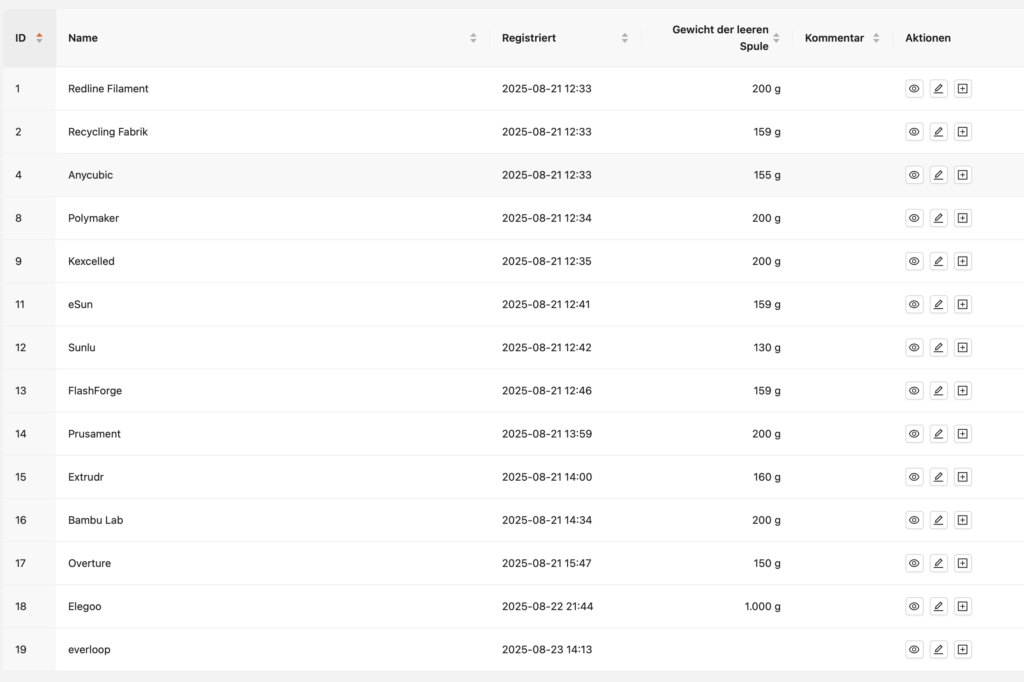Show Overture vendor via eye icon
This screenshot has height=682, width=1024.
(x=914, y=563)
